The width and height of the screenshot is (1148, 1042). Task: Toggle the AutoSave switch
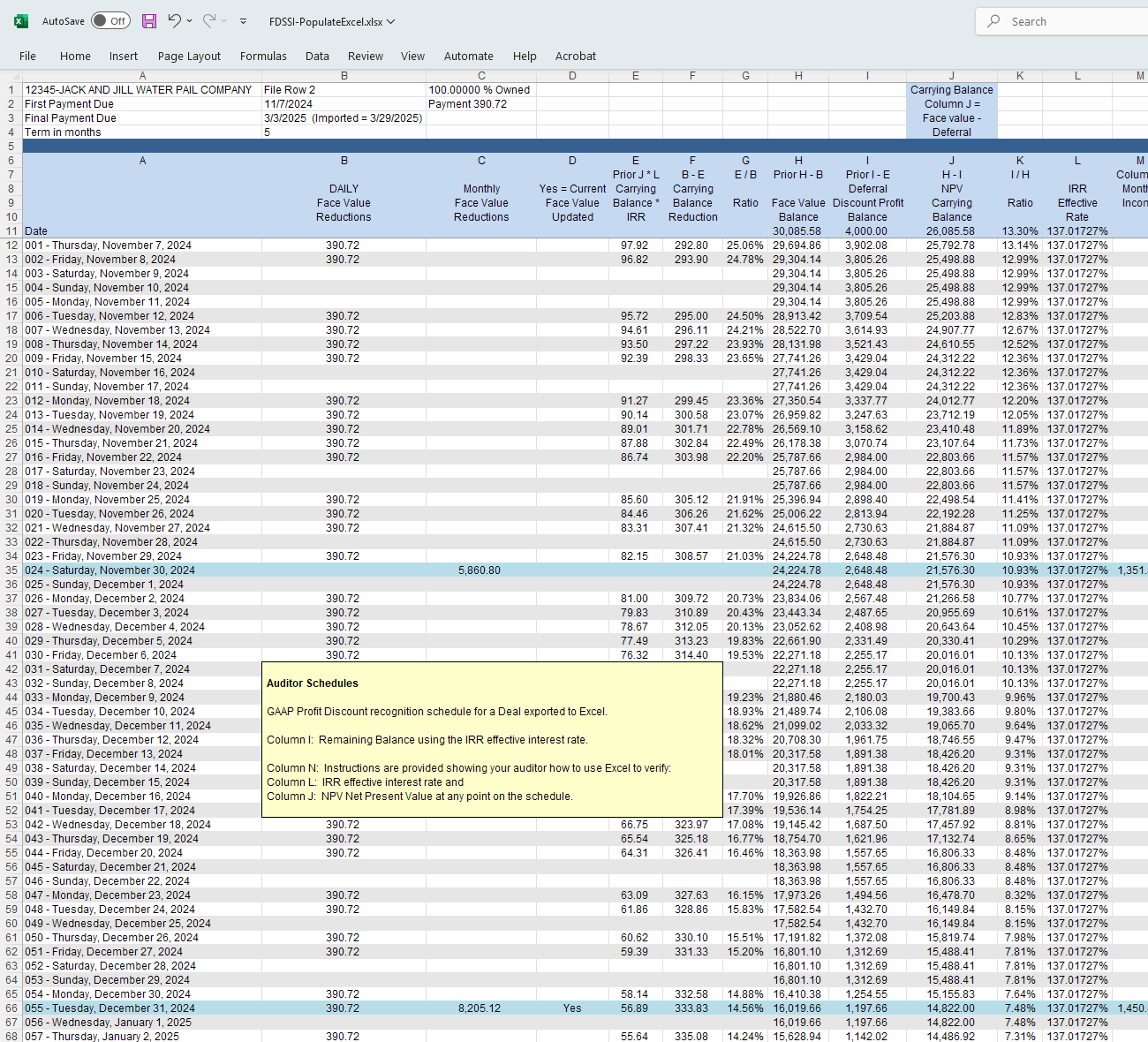point(110,21)
